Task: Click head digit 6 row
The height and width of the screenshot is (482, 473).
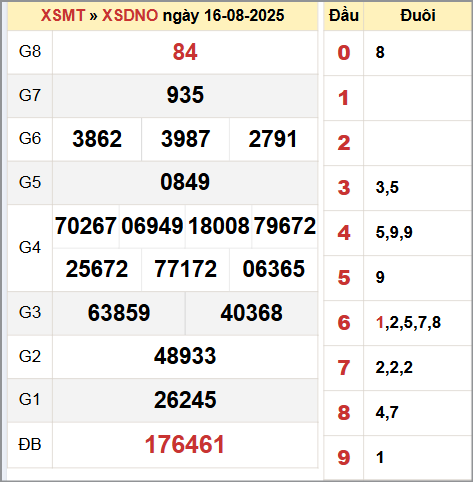Action: pos(398,323)
